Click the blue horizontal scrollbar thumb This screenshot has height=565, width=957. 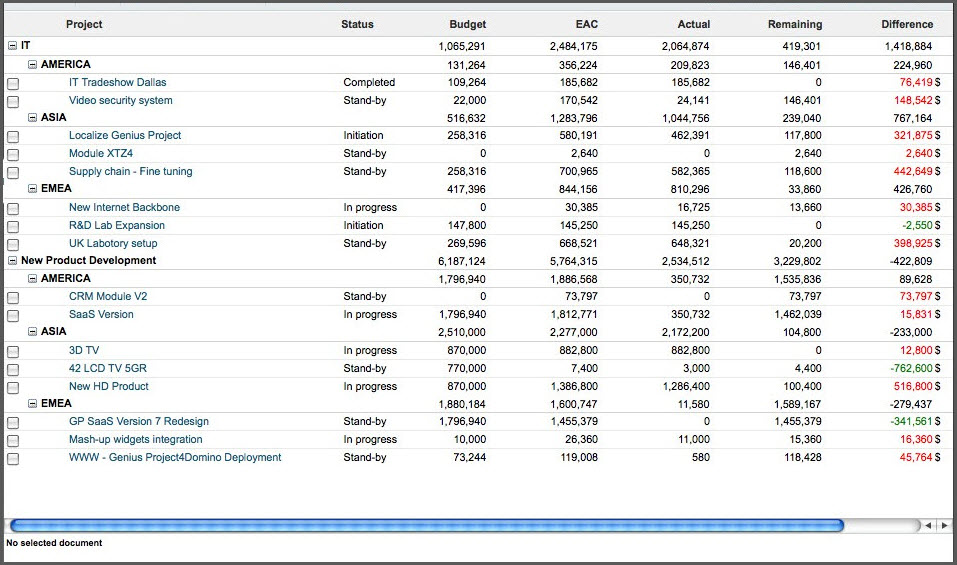(x=427, y=525)
